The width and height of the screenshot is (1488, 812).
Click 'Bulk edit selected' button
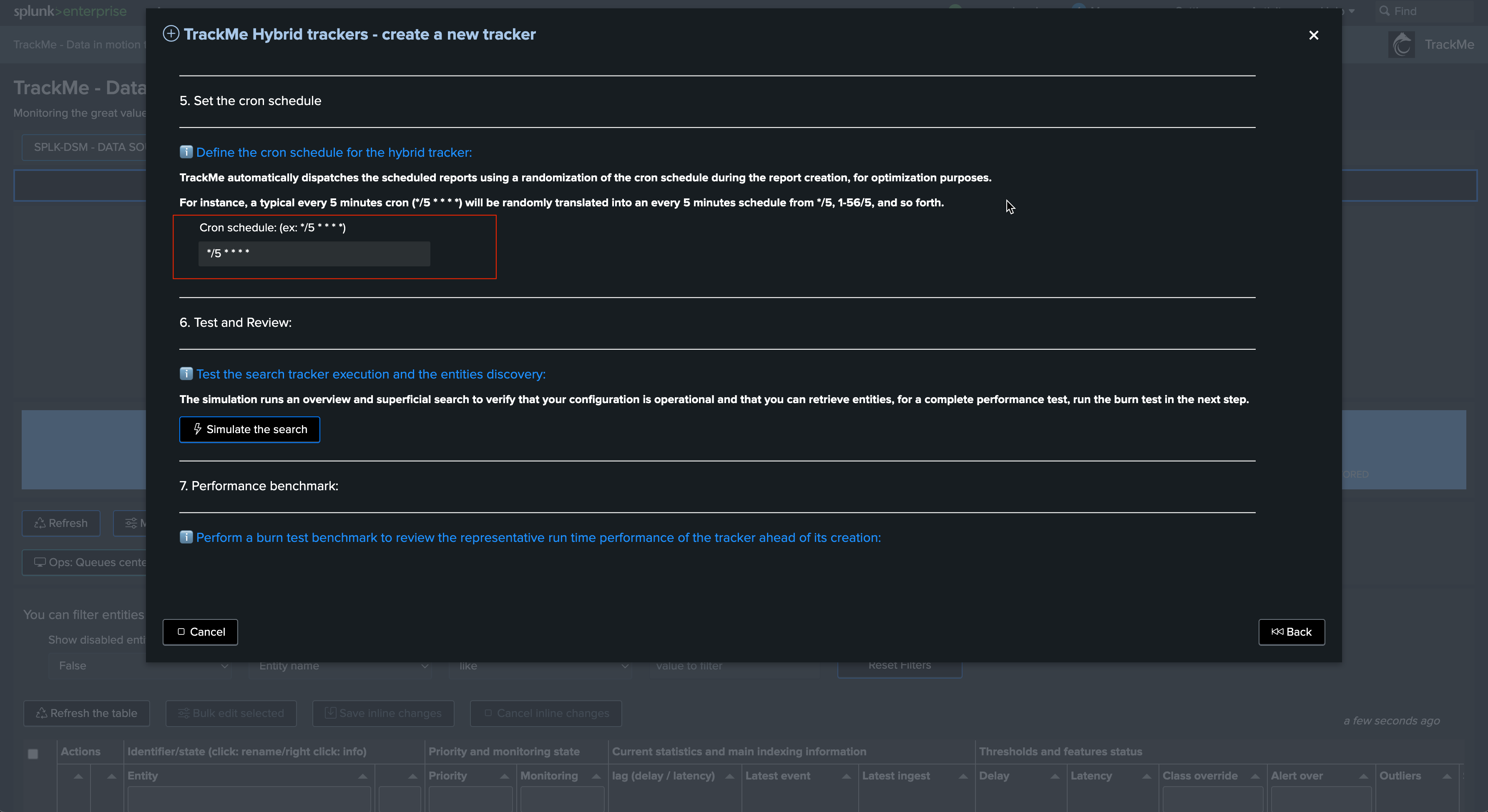coord(231,713)
